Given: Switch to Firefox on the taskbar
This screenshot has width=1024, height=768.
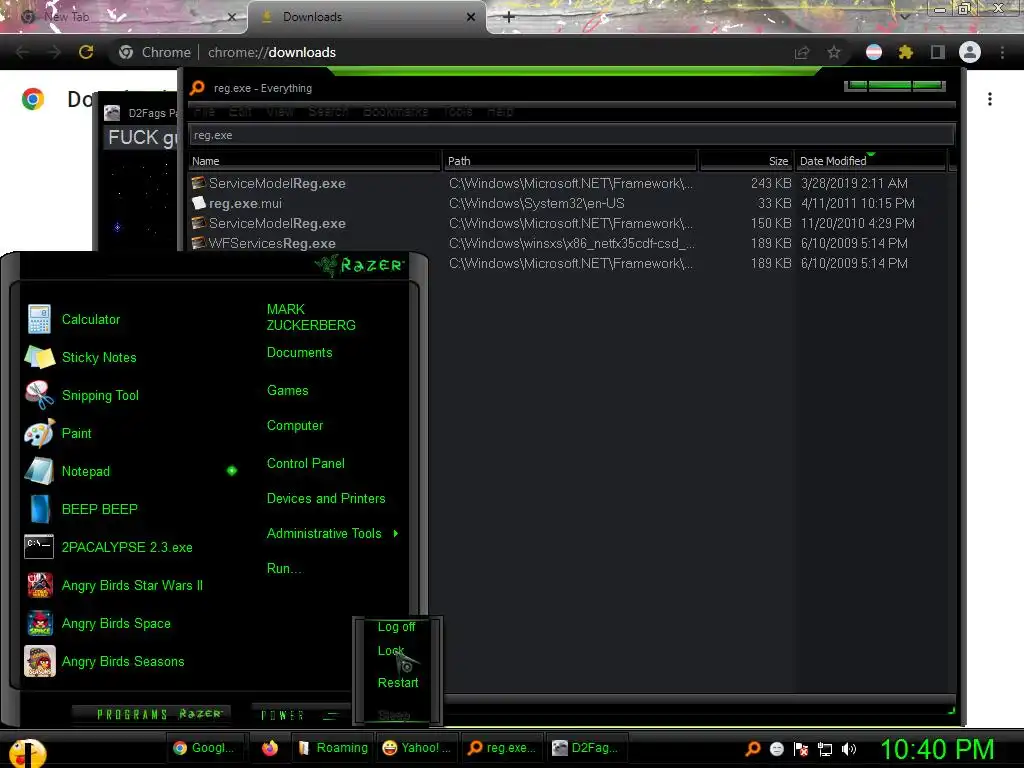Looking at the screenshot, I should 270,748.
